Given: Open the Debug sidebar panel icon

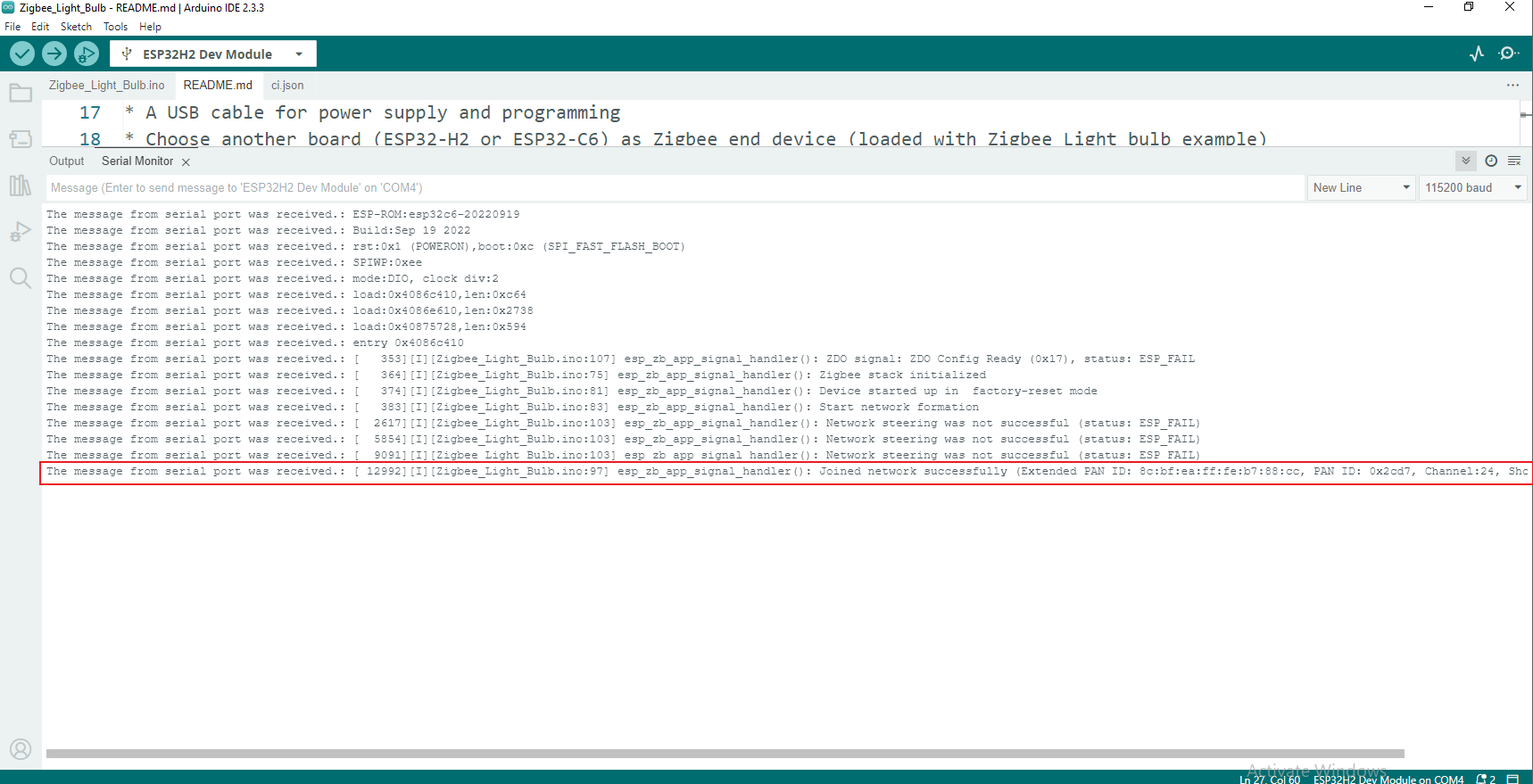Looking at the screenshot, I should click(21, 232).
